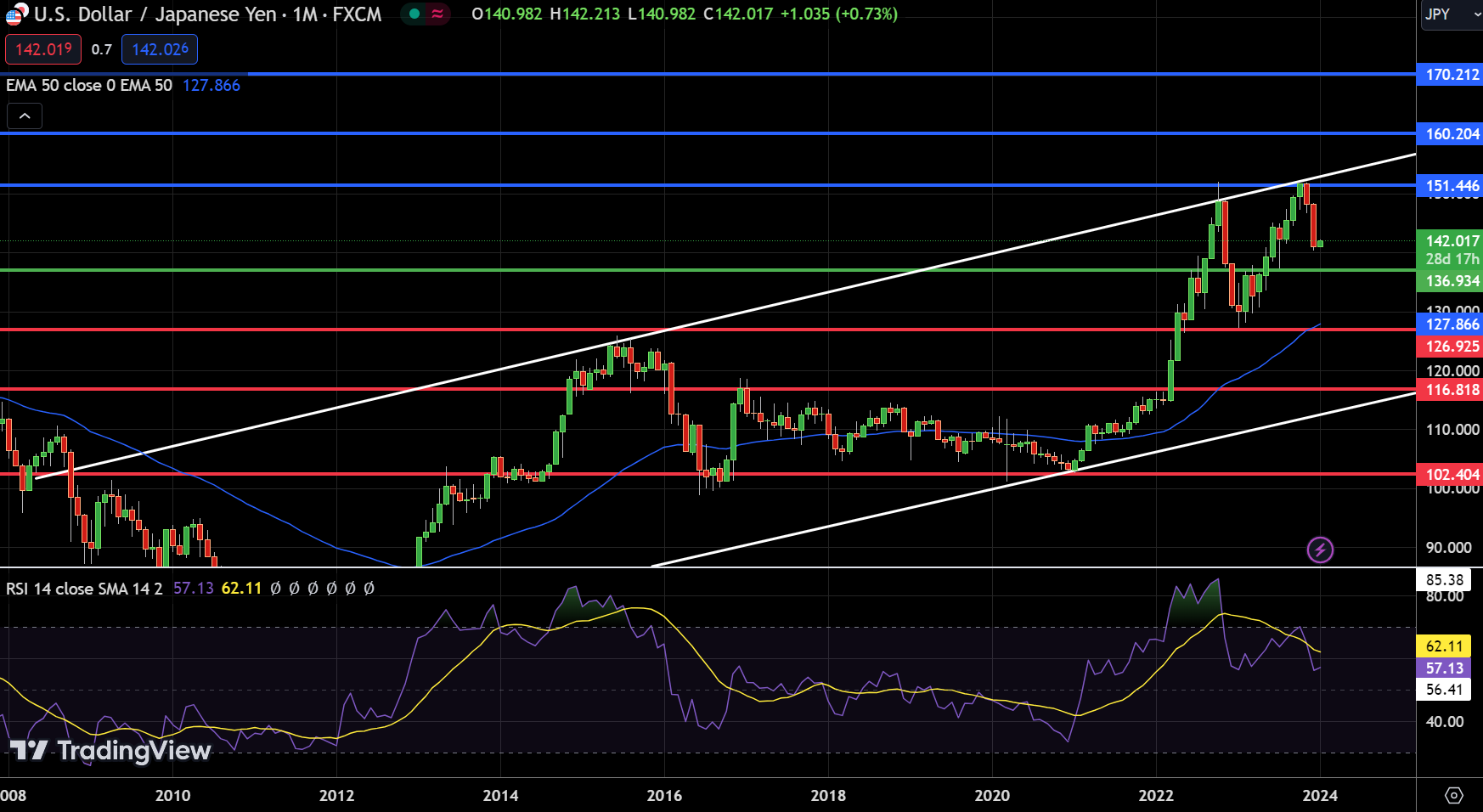Click the U.S. Dollar / Japanese Yen title
Screen dimensions: 1483x812
[x=155, y=14]
